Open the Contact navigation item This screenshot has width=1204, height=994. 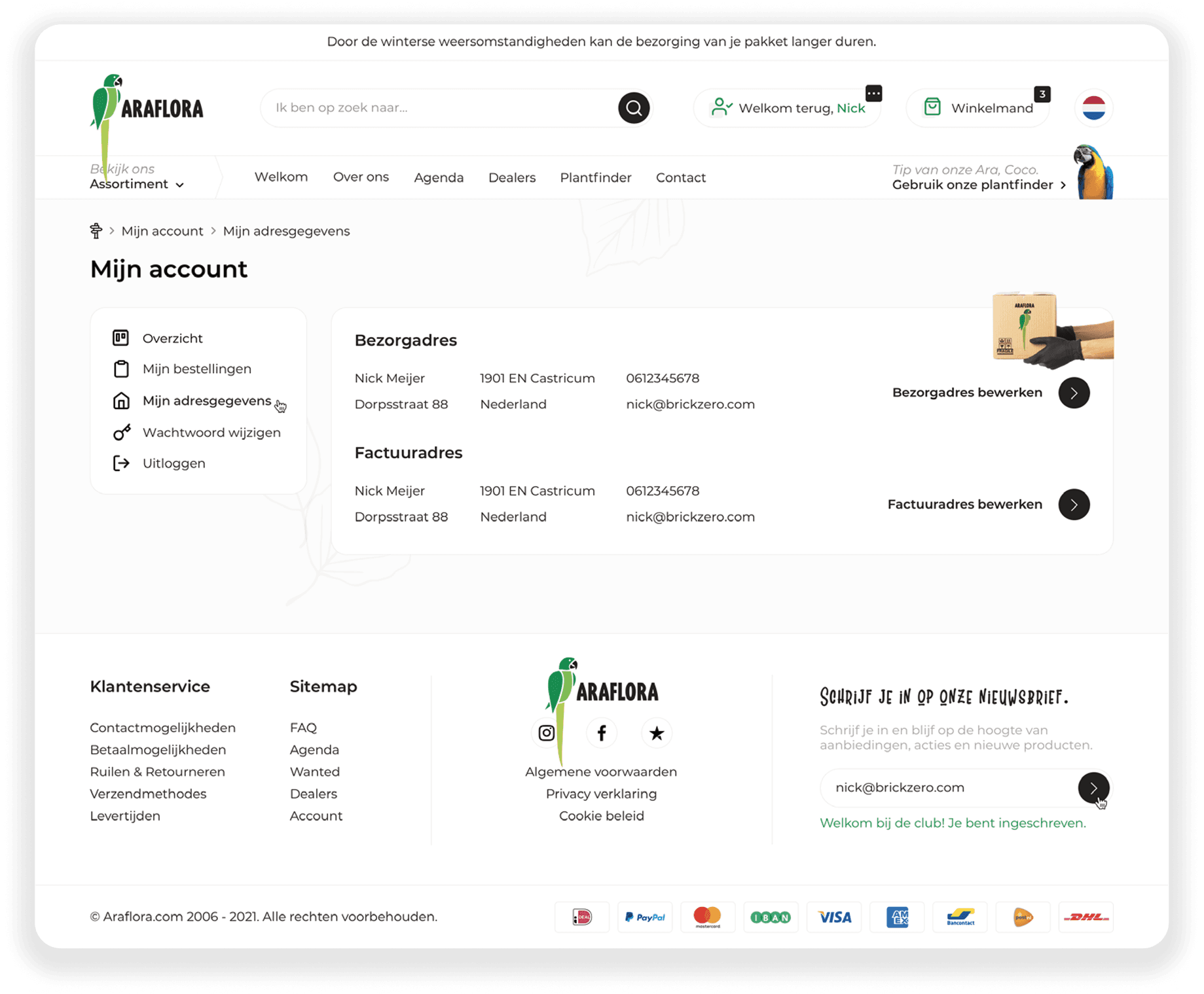pyautogui.click(x=681, y=178)
